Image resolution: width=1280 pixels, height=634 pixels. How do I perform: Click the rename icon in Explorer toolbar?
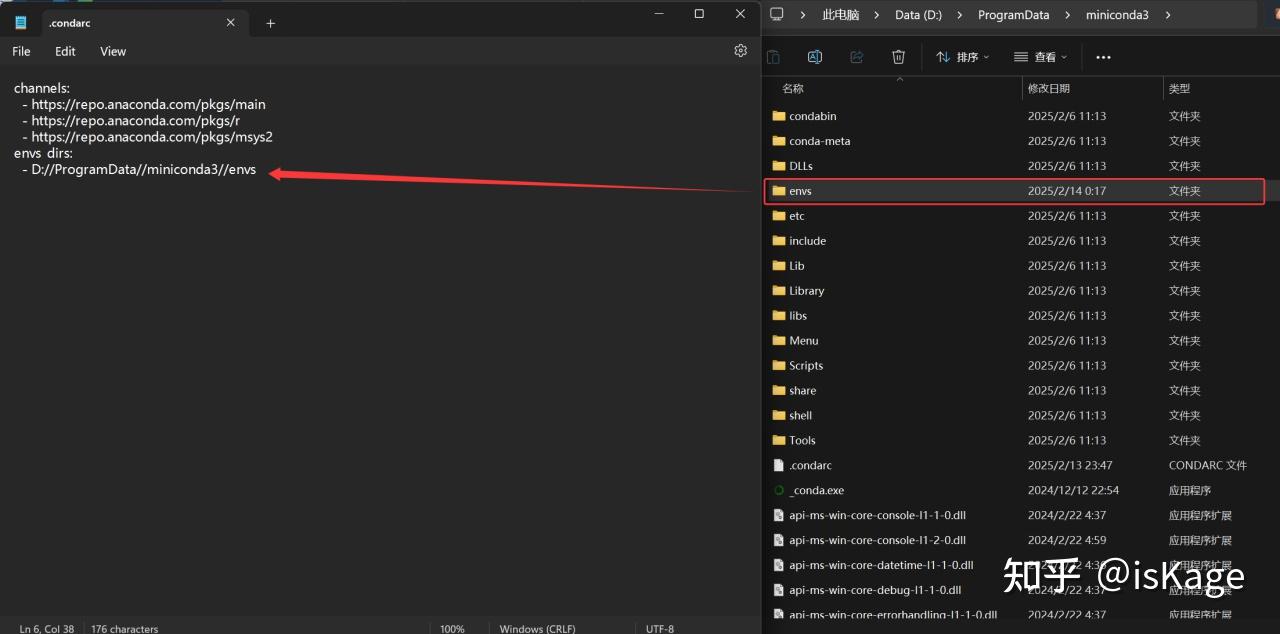tap(814, 57)
